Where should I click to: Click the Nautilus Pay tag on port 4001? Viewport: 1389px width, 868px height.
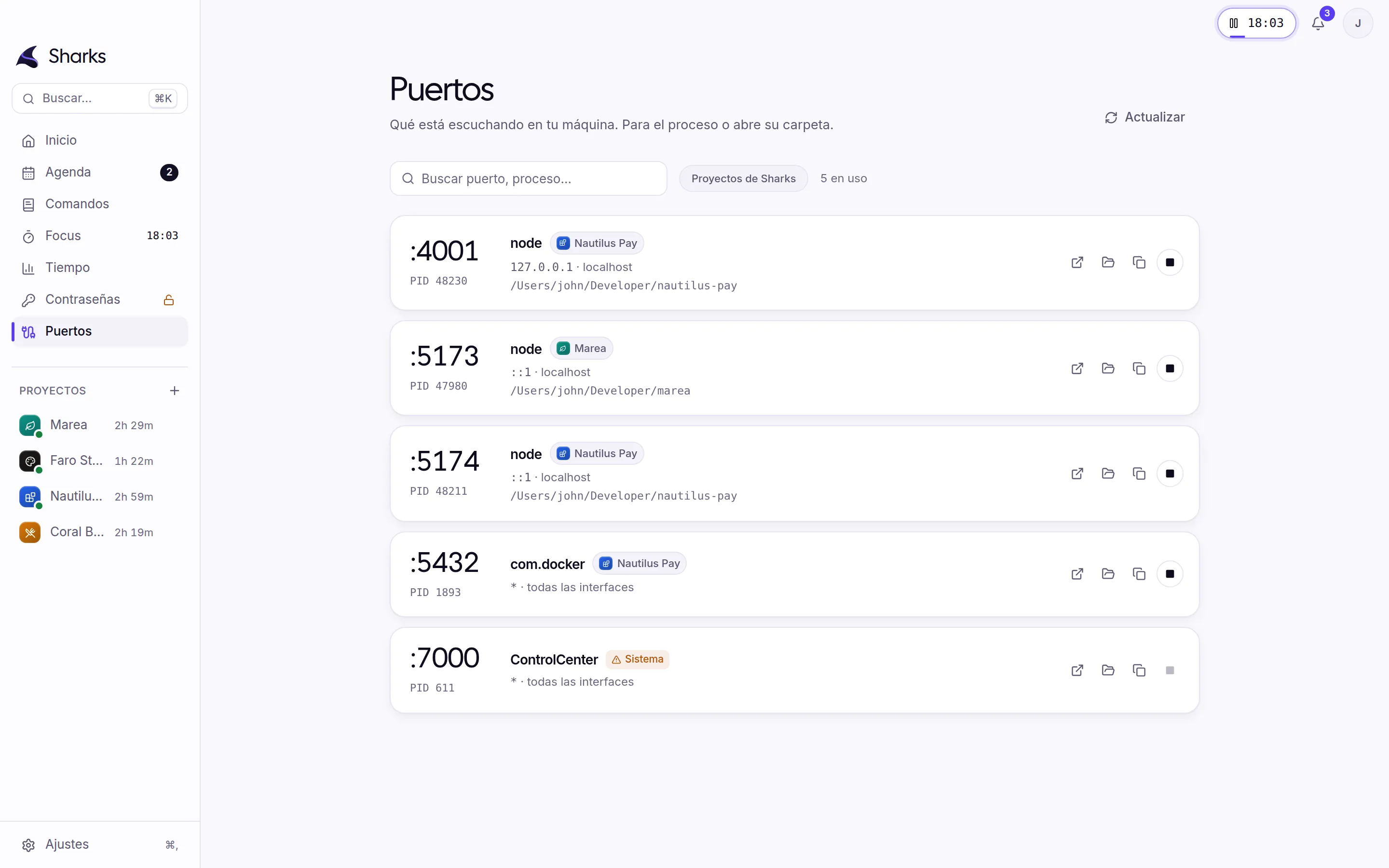coord(597,244)
